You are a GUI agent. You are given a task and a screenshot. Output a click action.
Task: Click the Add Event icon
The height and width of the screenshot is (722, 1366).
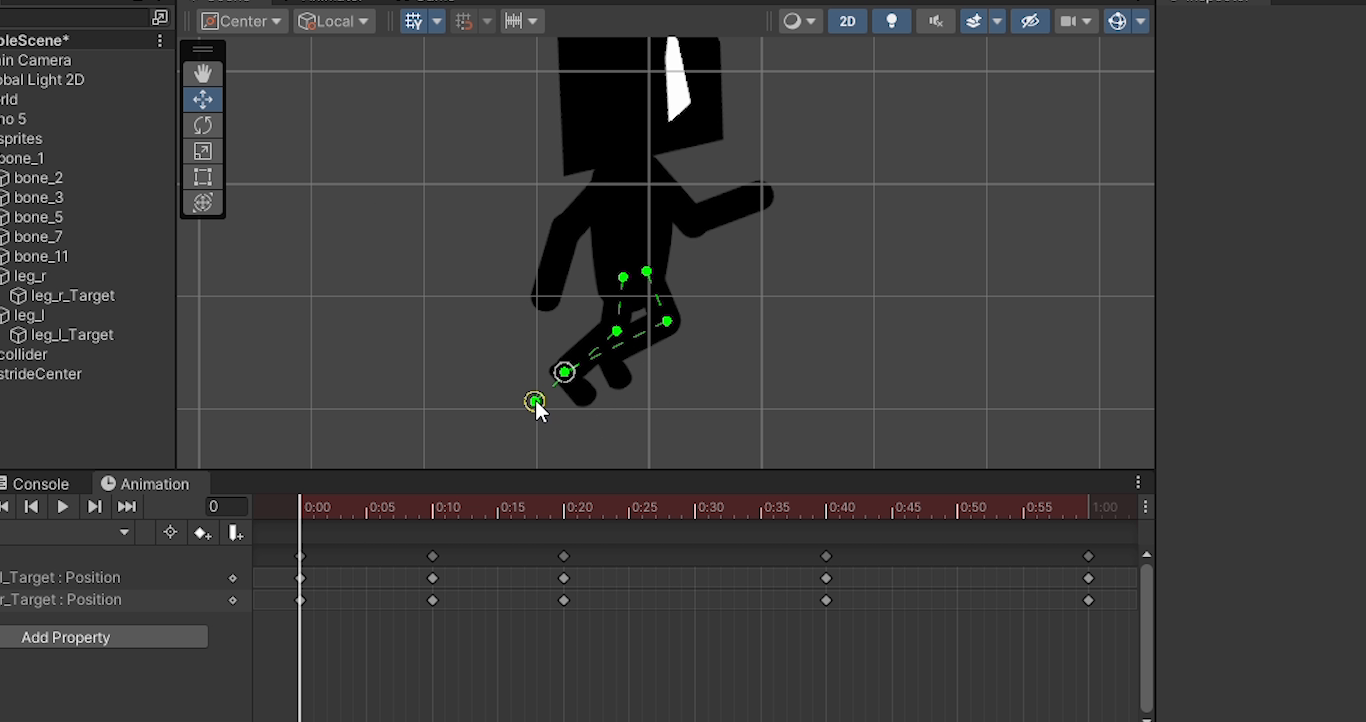pyautogui.click(x=235, y=533)
